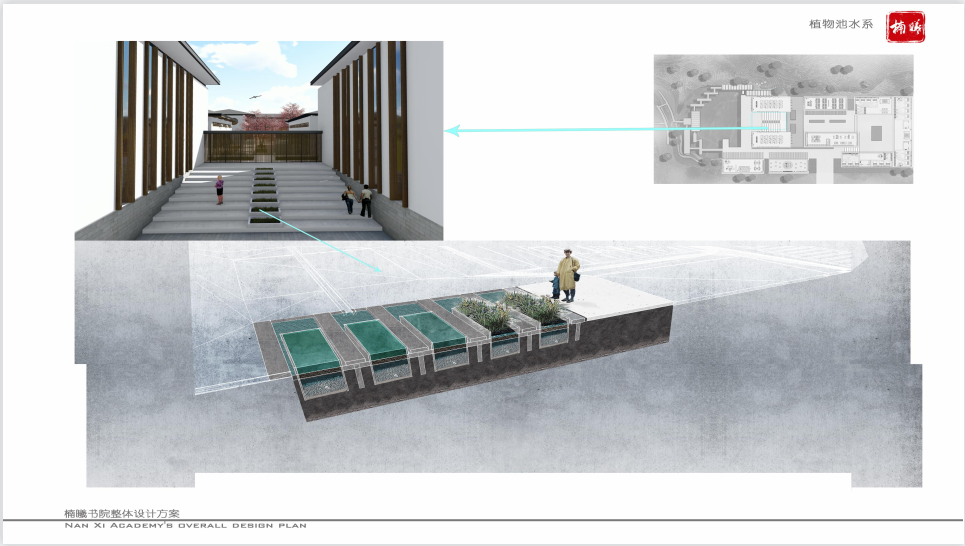Open the grayscale site plan image
Viewport: 965px width, 546px height.
click(783, 119)
